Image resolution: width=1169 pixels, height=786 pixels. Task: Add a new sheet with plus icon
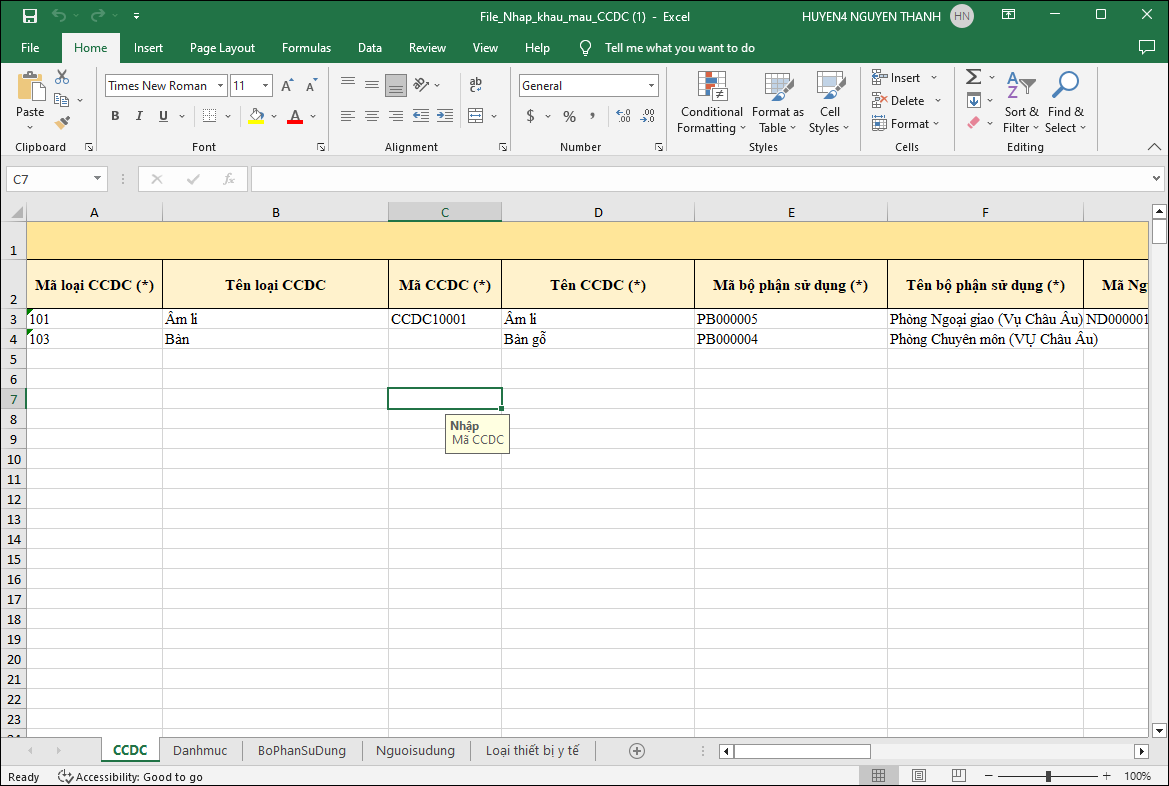[x=637, y=751]
